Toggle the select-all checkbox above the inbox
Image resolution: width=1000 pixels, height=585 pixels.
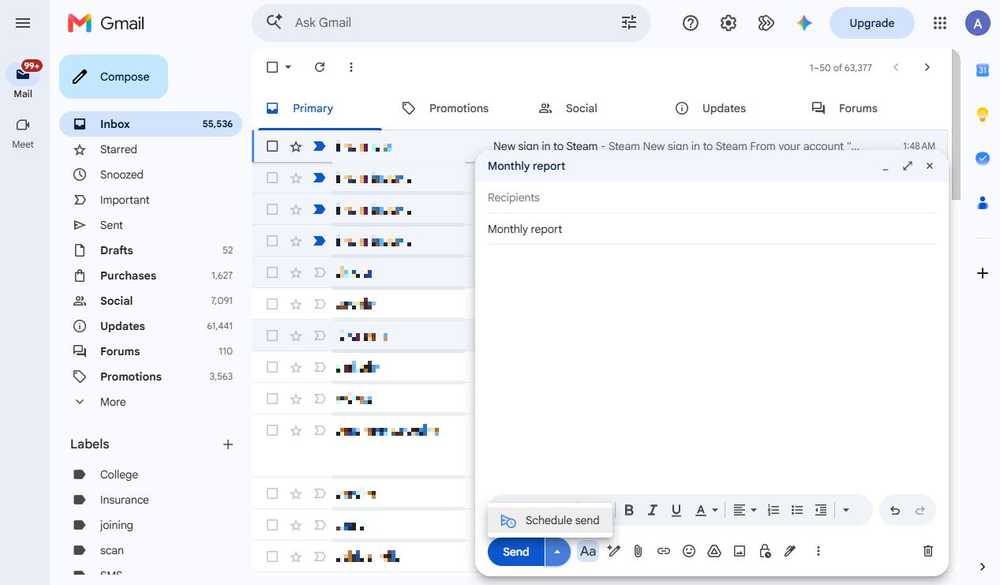click(272, 67)
